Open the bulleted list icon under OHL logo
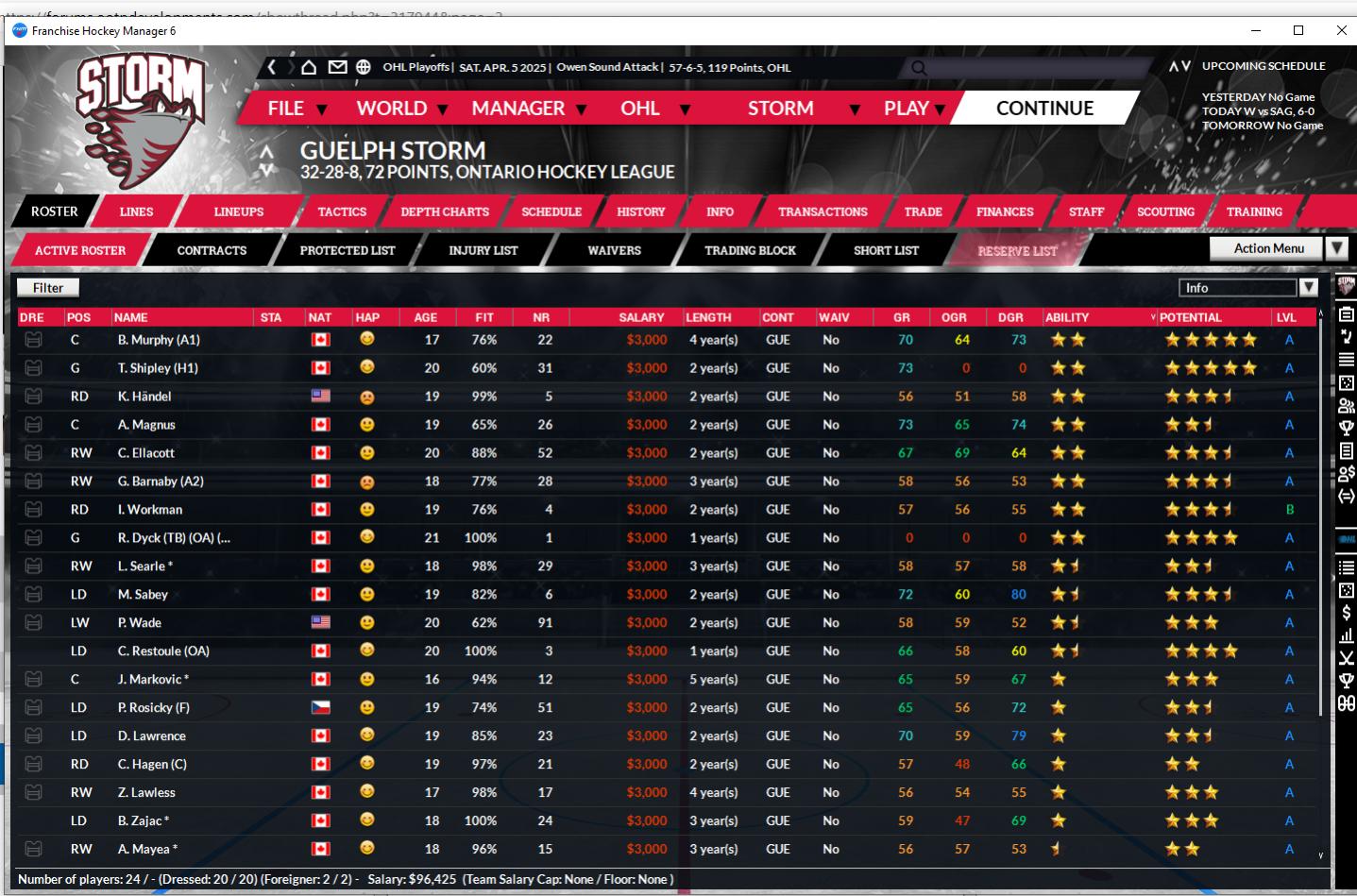This screenshot has height=896, width=1357. (x=1347, y=567)
